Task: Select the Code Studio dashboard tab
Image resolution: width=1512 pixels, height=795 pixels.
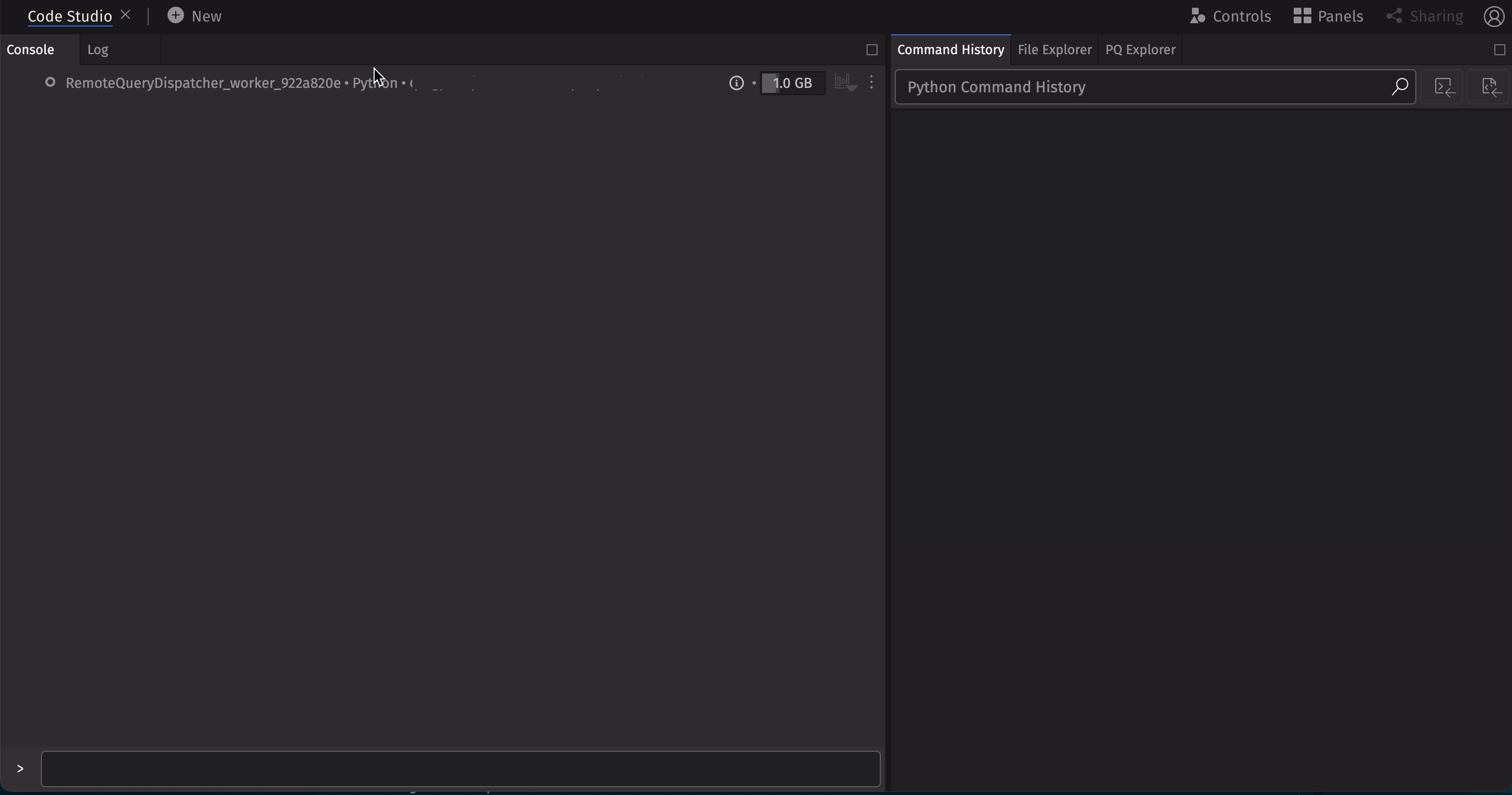Action: tap(70, 17)
